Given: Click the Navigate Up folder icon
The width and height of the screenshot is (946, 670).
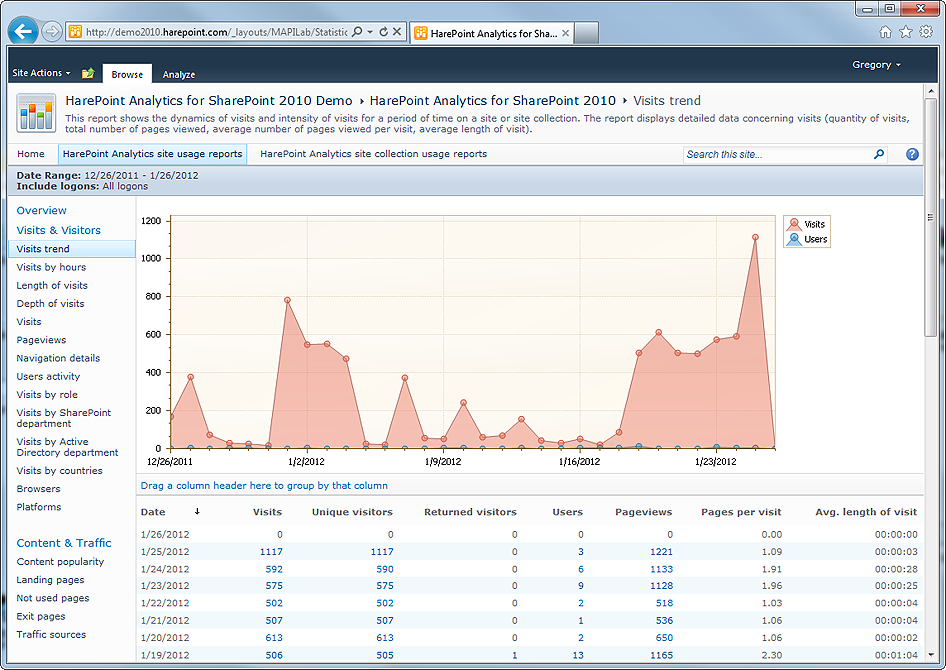Looking at the screenshot, I should [x=88, y=74].
